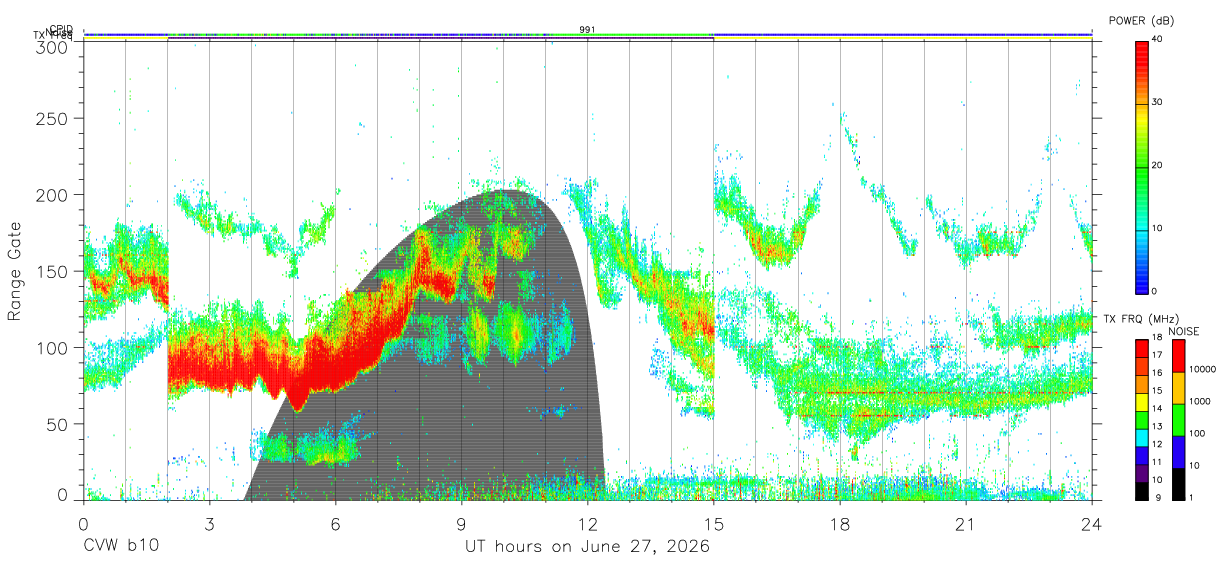Pick the black 9-10 MHz swatch in TX FRQ legend
The image size is (1228, 567).
pyautogui.click(x=1142, y=490)
